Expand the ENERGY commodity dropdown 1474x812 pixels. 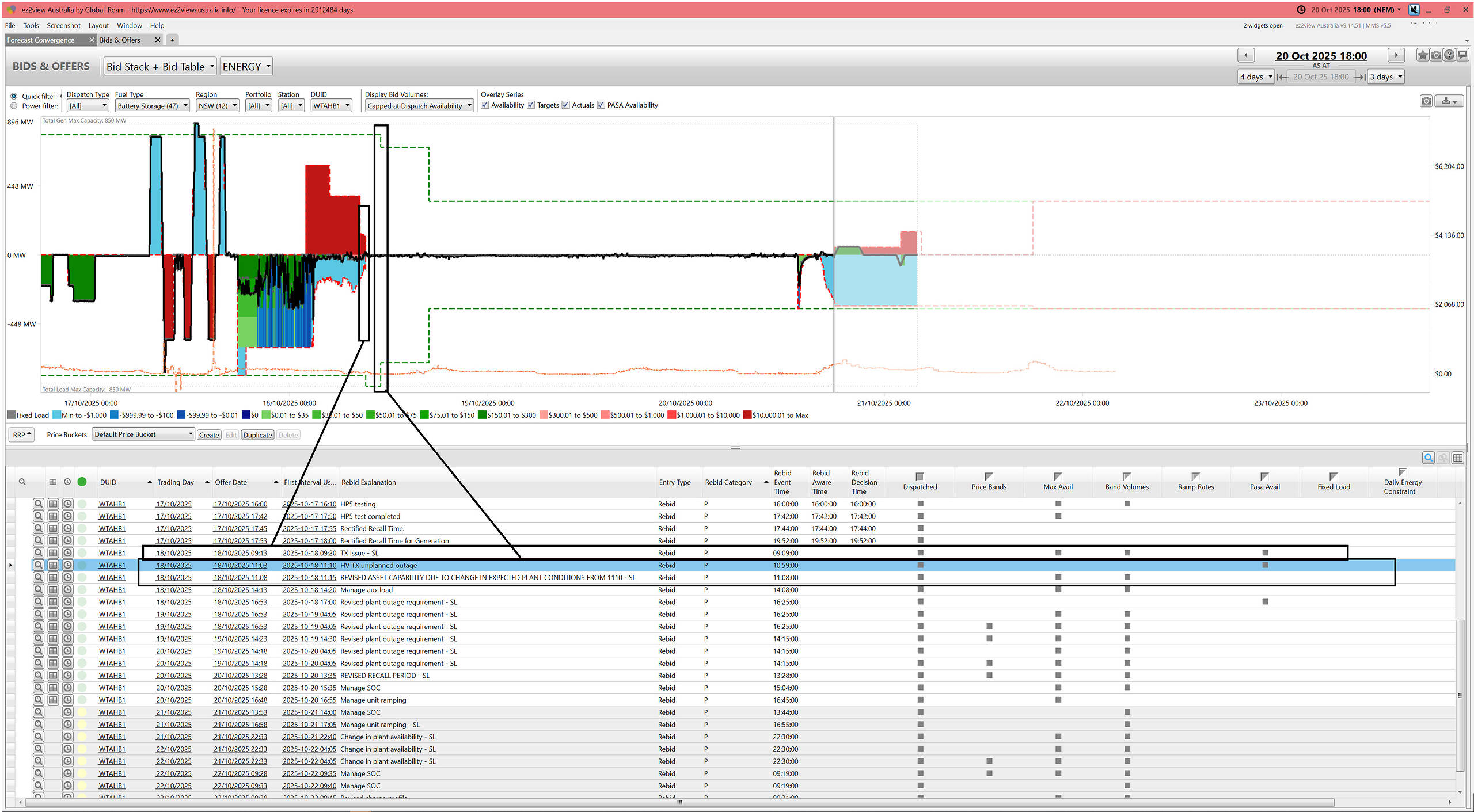click(246, 67)
